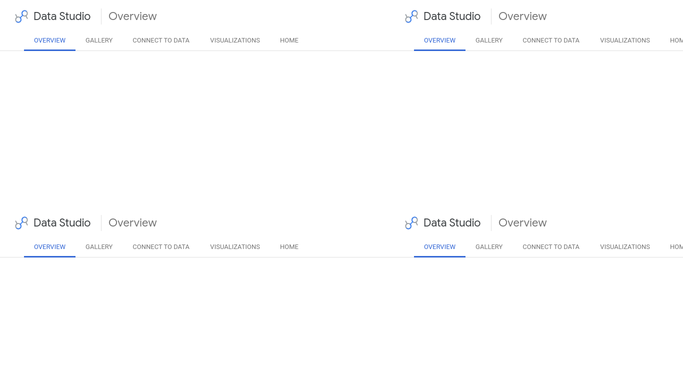Click the 'Overview' heading in bottom-left panel
Viewport: 683px width, 384px height.
[x=132, y=223]
